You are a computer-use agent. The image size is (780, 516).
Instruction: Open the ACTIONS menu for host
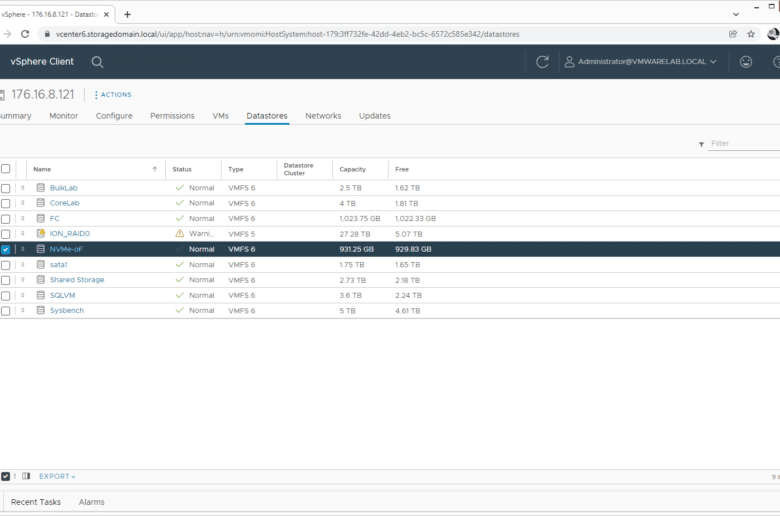[x=113, y=95]
